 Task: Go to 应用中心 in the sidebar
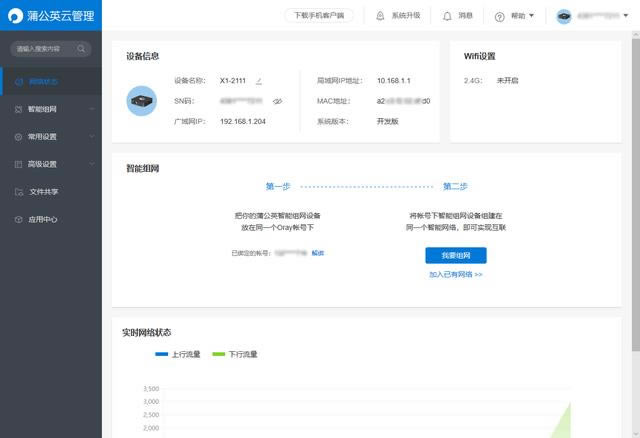[x=43, y=219]
